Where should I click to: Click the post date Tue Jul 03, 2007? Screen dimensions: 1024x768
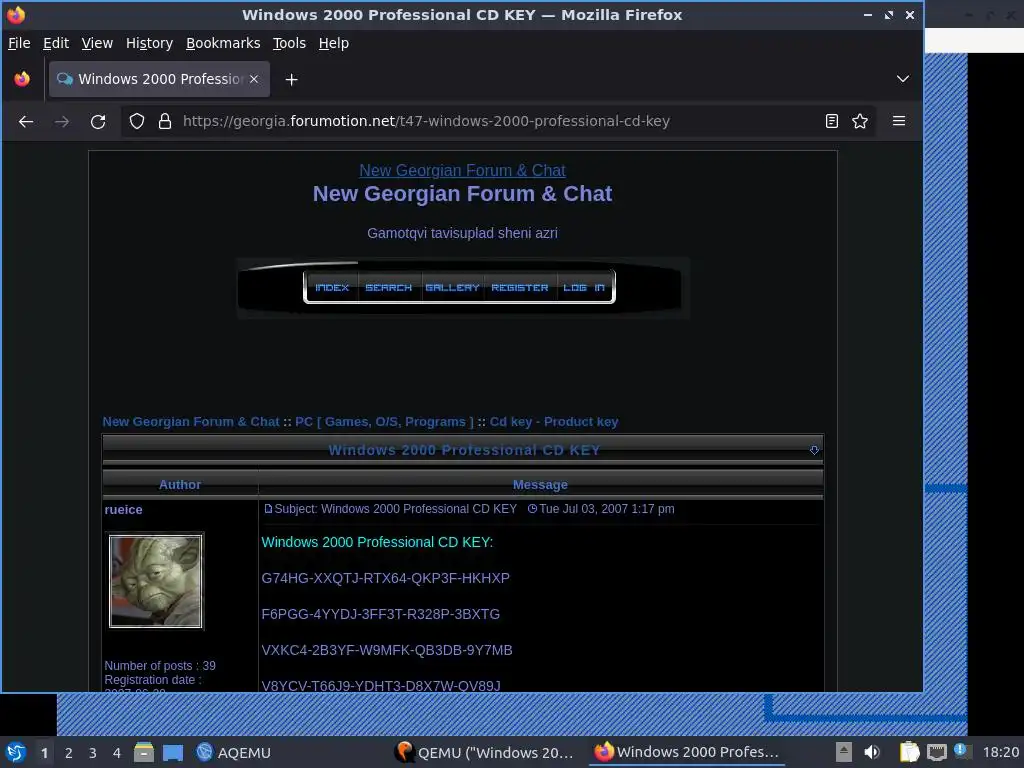(x=607, y=509)
